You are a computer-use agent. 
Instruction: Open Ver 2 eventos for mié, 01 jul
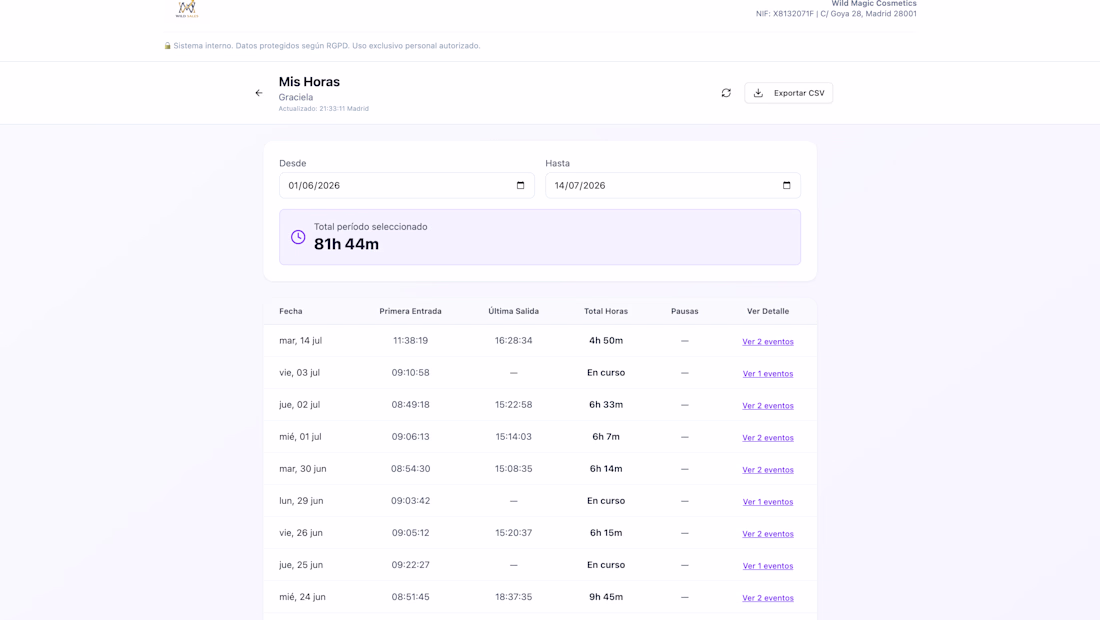[767, 438]
